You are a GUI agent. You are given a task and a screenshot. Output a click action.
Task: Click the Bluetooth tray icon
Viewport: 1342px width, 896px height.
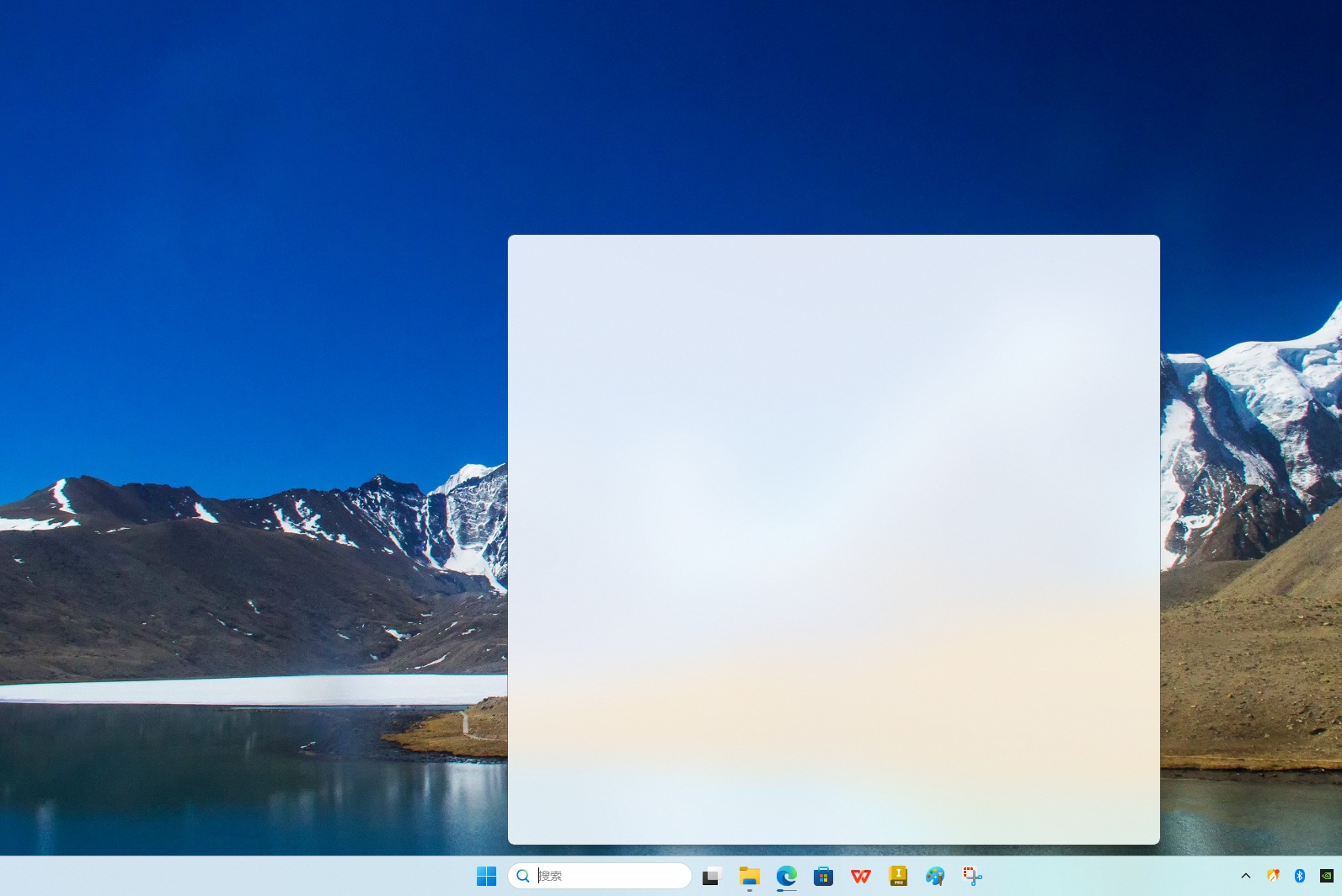coord(1299,876)
